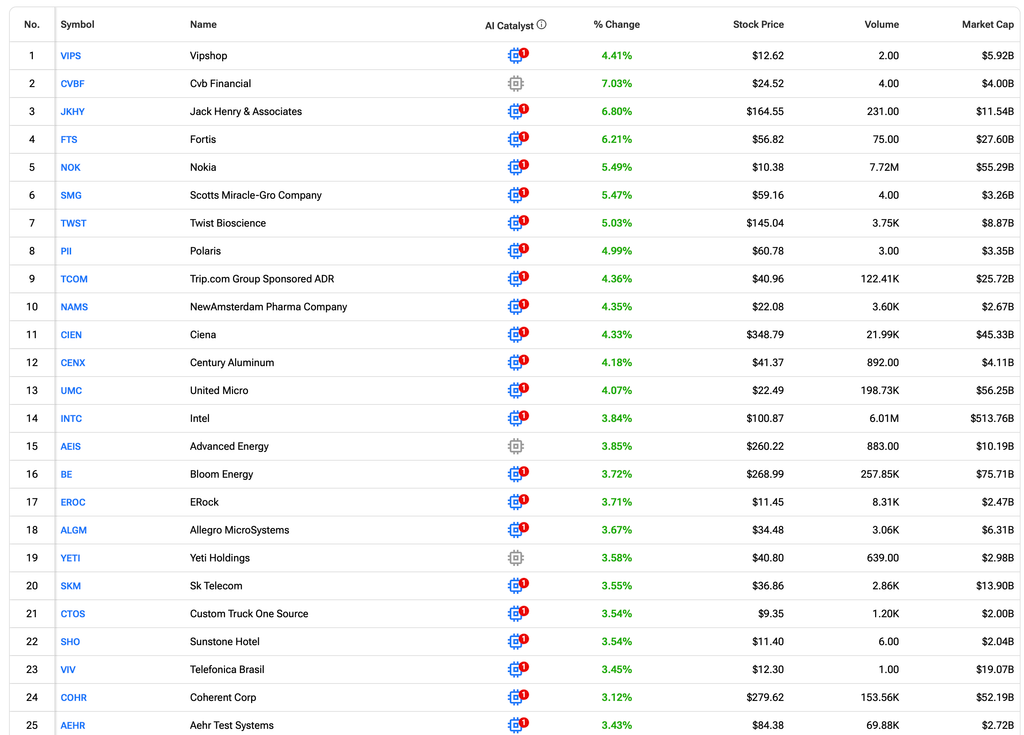The width and height of the screenshot is (1024, 735).
Task: Sort table by % Change column
Action: tap(616, 25)
